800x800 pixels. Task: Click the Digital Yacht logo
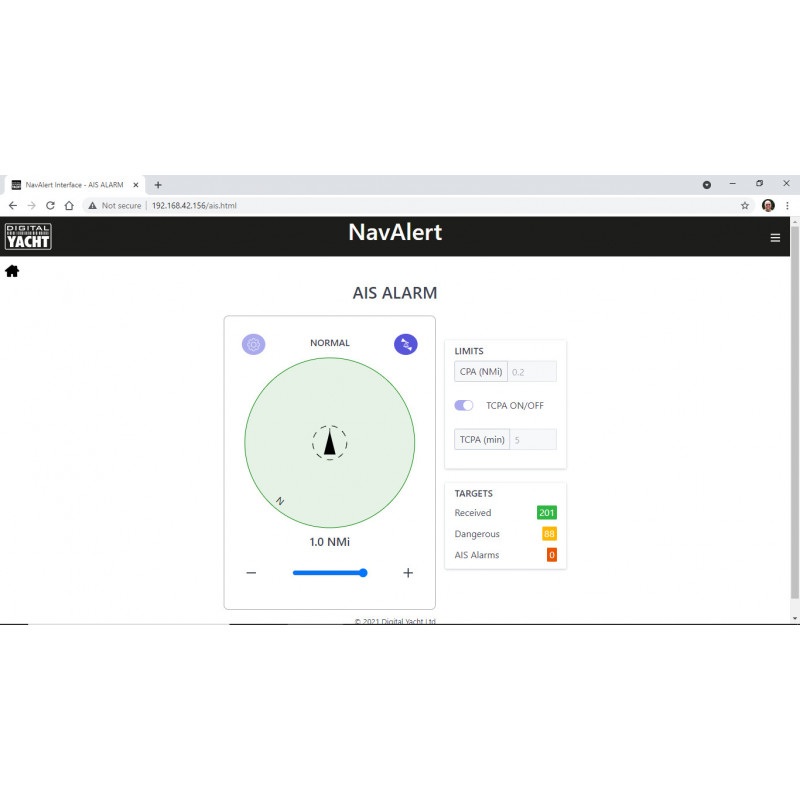coord(28,236)
